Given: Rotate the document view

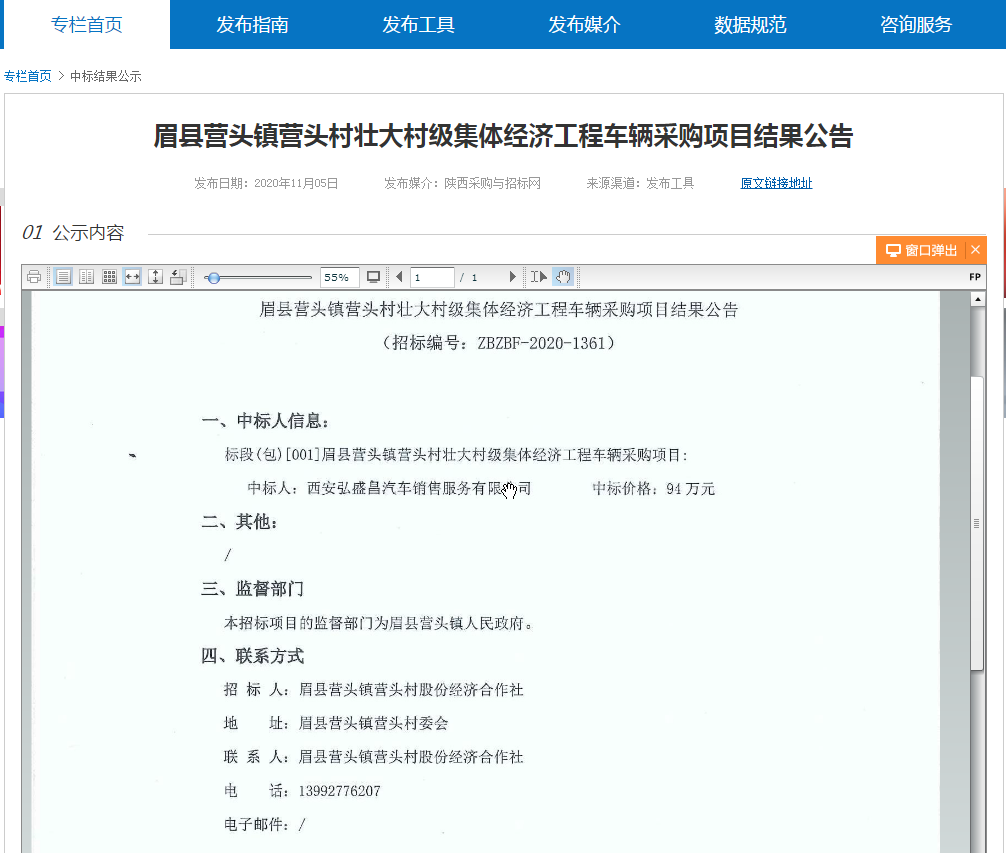Looking at the screenshot, I should coord(178,277).
